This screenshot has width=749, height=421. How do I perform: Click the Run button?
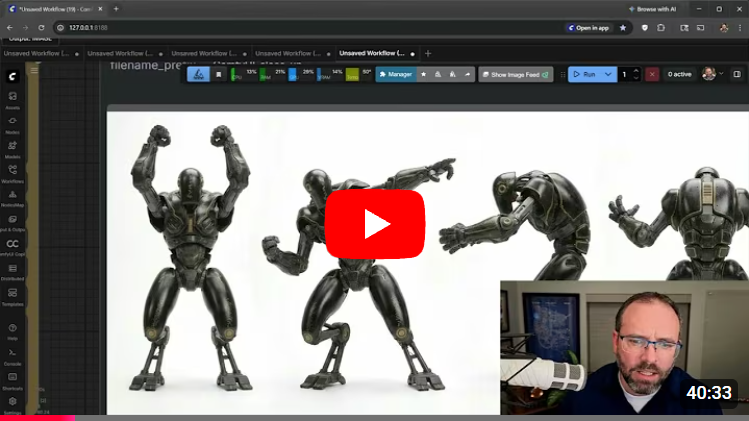click(x=584, y=74)
